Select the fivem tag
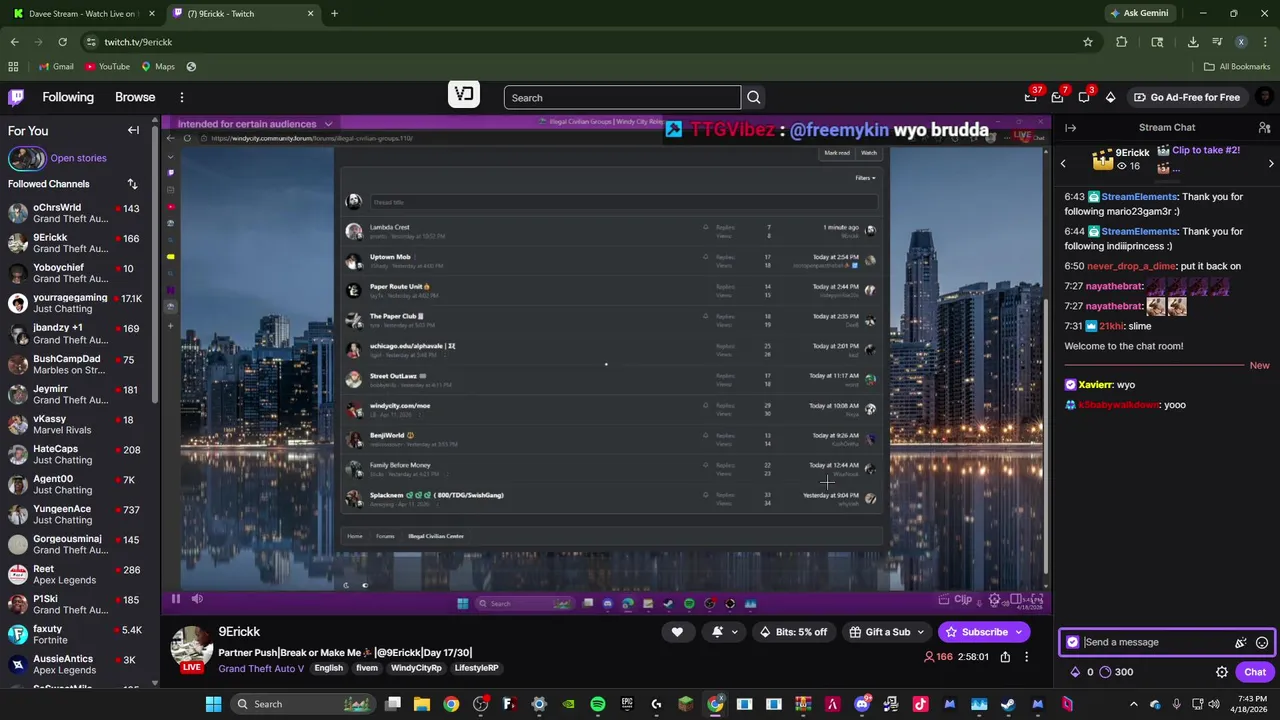Viewport: 1280px width, 720px height. point(367,668)
